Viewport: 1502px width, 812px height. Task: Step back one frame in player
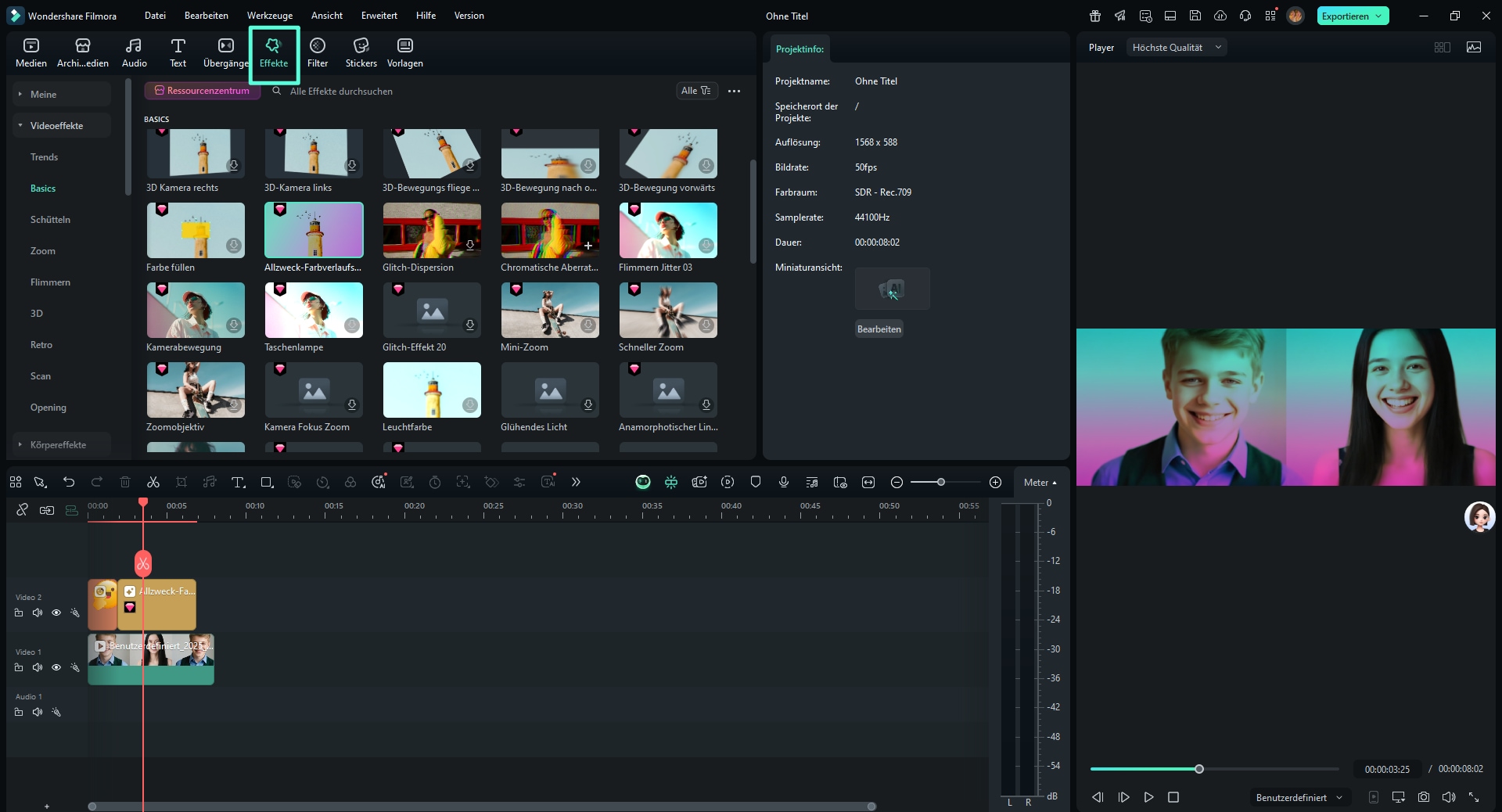click(x=1098, y=797)
